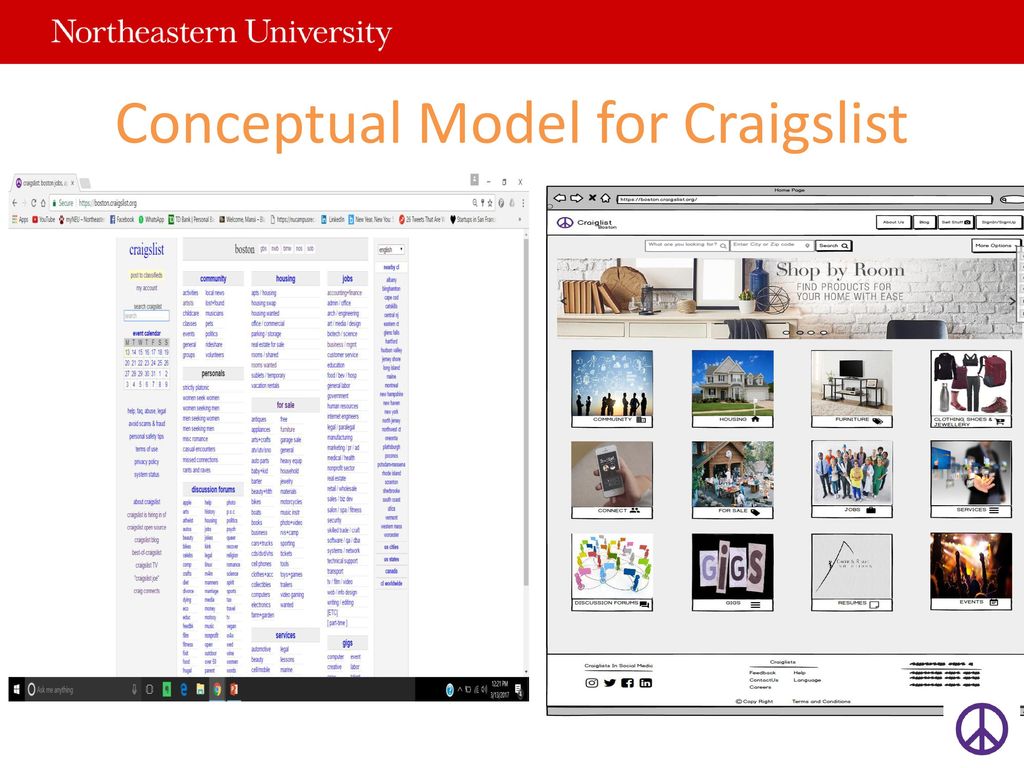Screen dimensions: 1024x768
Task: Open the Chrome three-dot menu
Action: click(522, 203)
